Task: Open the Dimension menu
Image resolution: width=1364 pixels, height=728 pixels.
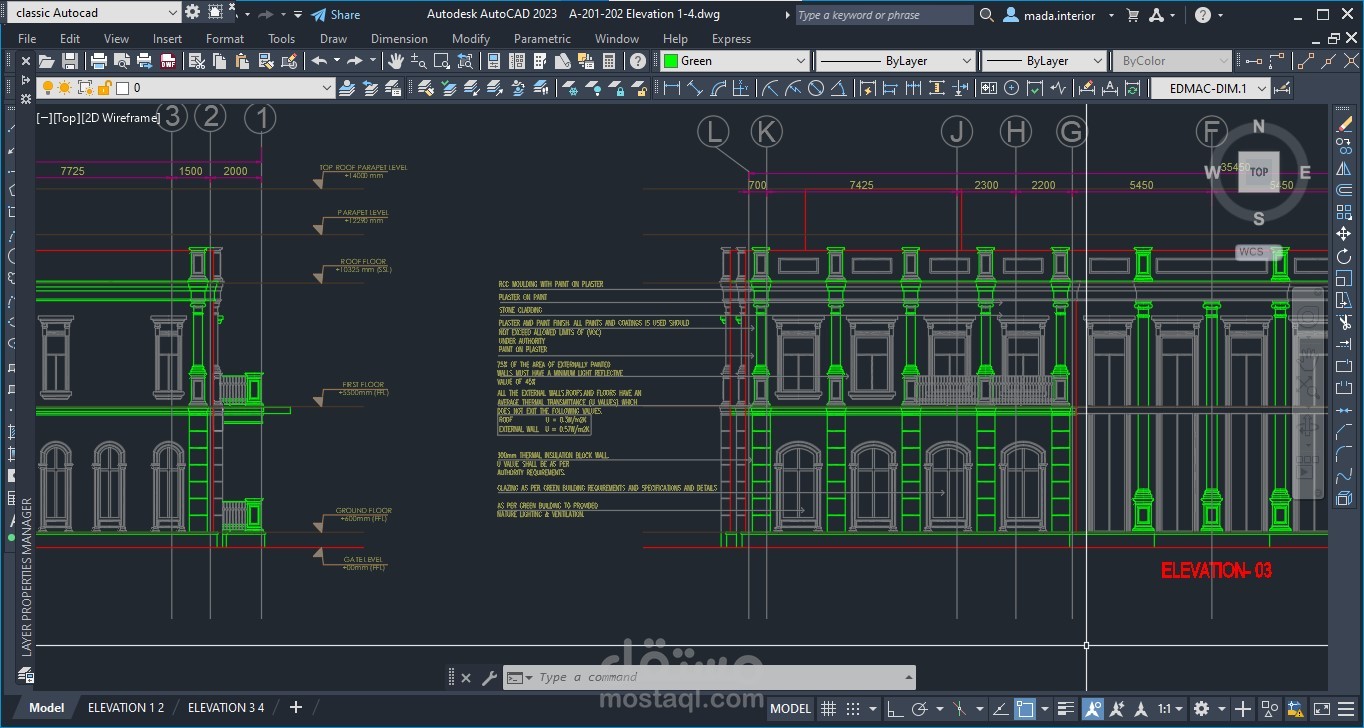Action: pos(399,38)
